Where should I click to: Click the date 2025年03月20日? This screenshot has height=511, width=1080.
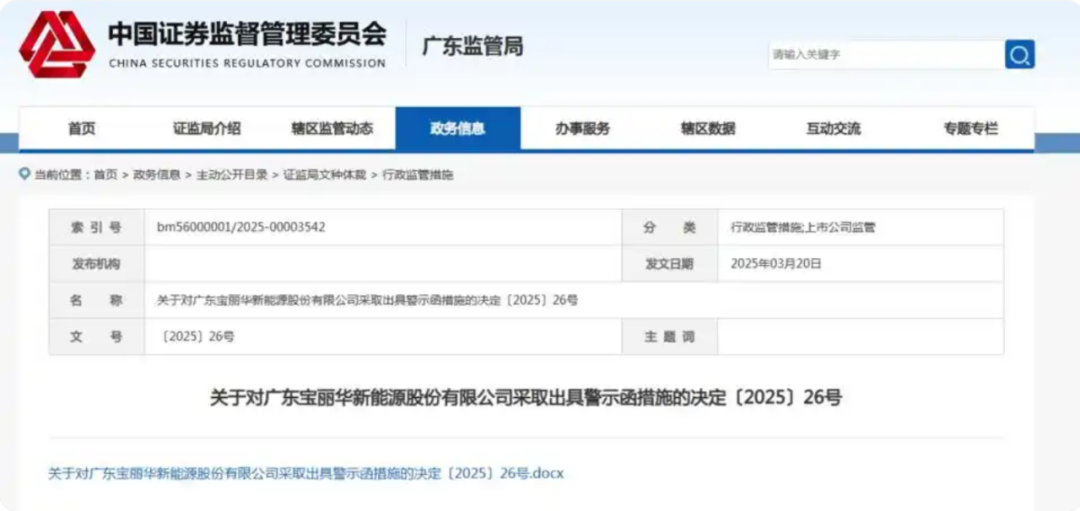click(776, 264)
